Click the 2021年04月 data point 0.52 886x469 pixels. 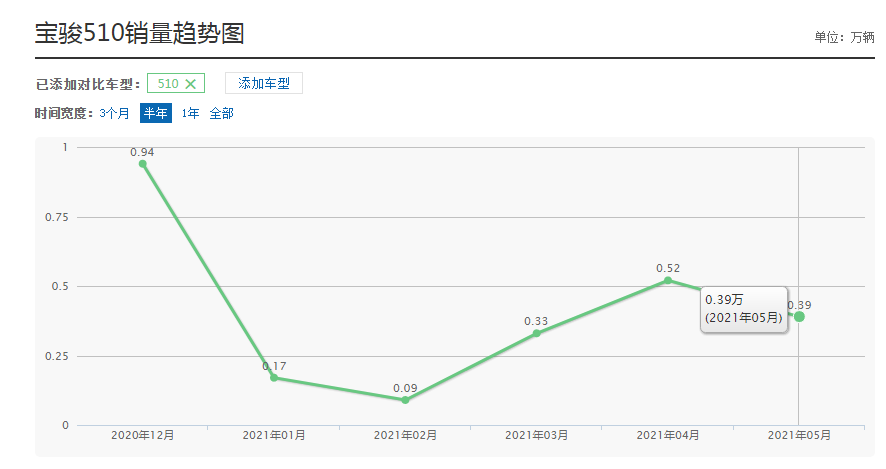668,280
